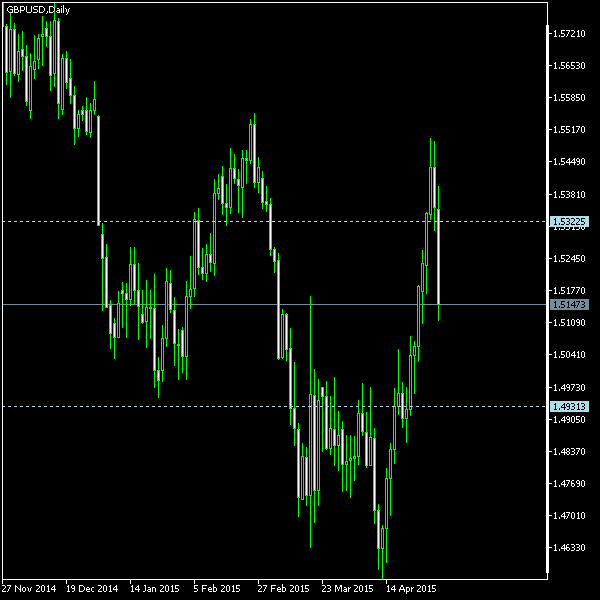Click the 27 Nov 2014 date label

29,589
